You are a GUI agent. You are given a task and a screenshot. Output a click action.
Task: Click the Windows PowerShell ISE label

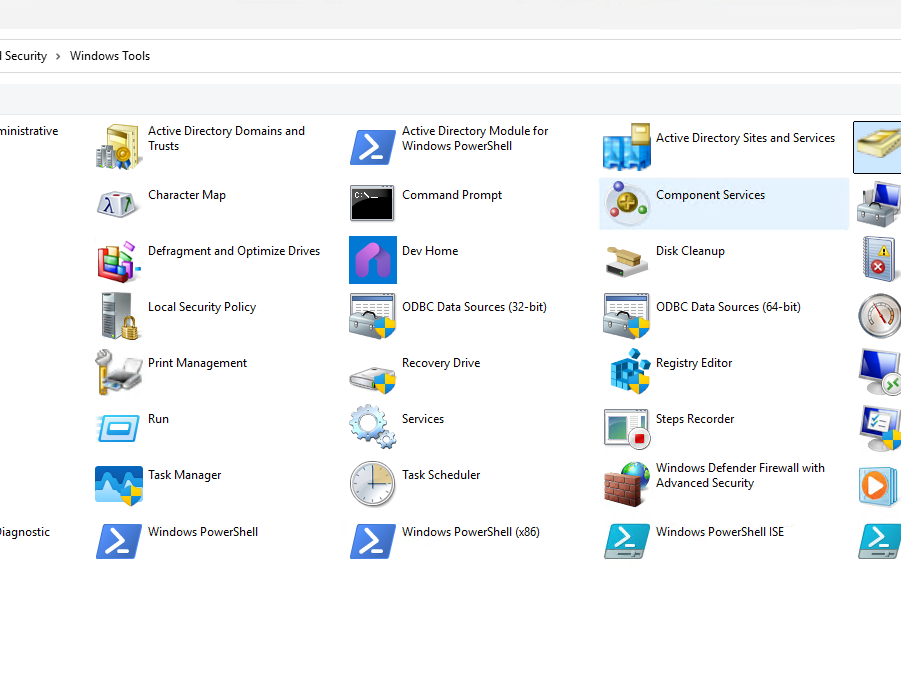point(719,532)
